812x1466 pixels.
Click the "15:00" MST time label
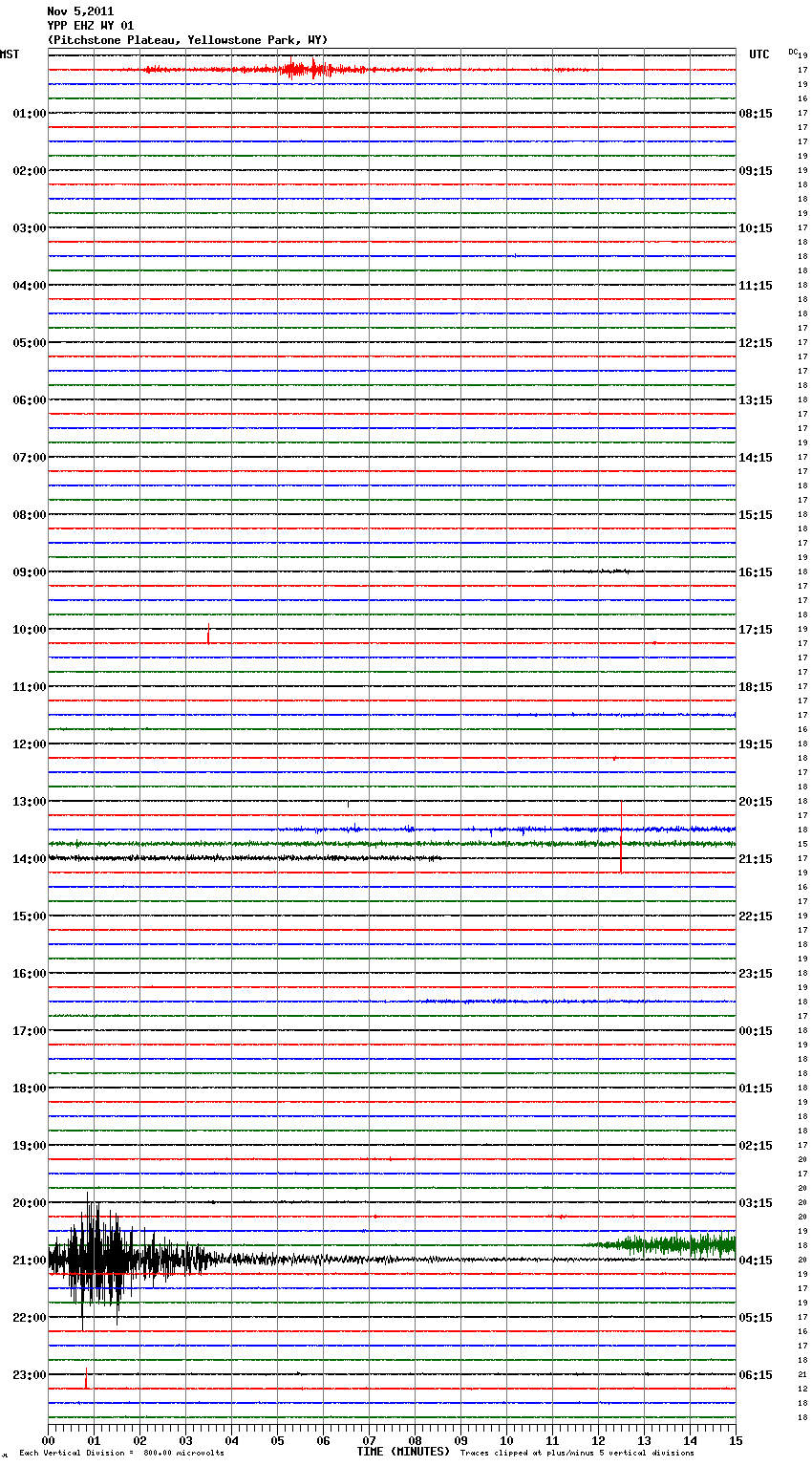pyautogui.click(x=30, y=916)
